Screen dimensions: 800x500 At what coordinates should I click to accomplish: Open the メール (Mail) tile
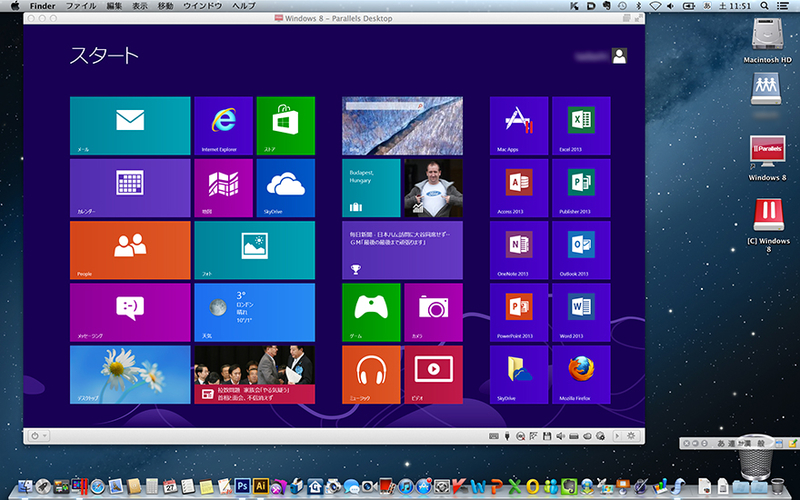(130, 126)
